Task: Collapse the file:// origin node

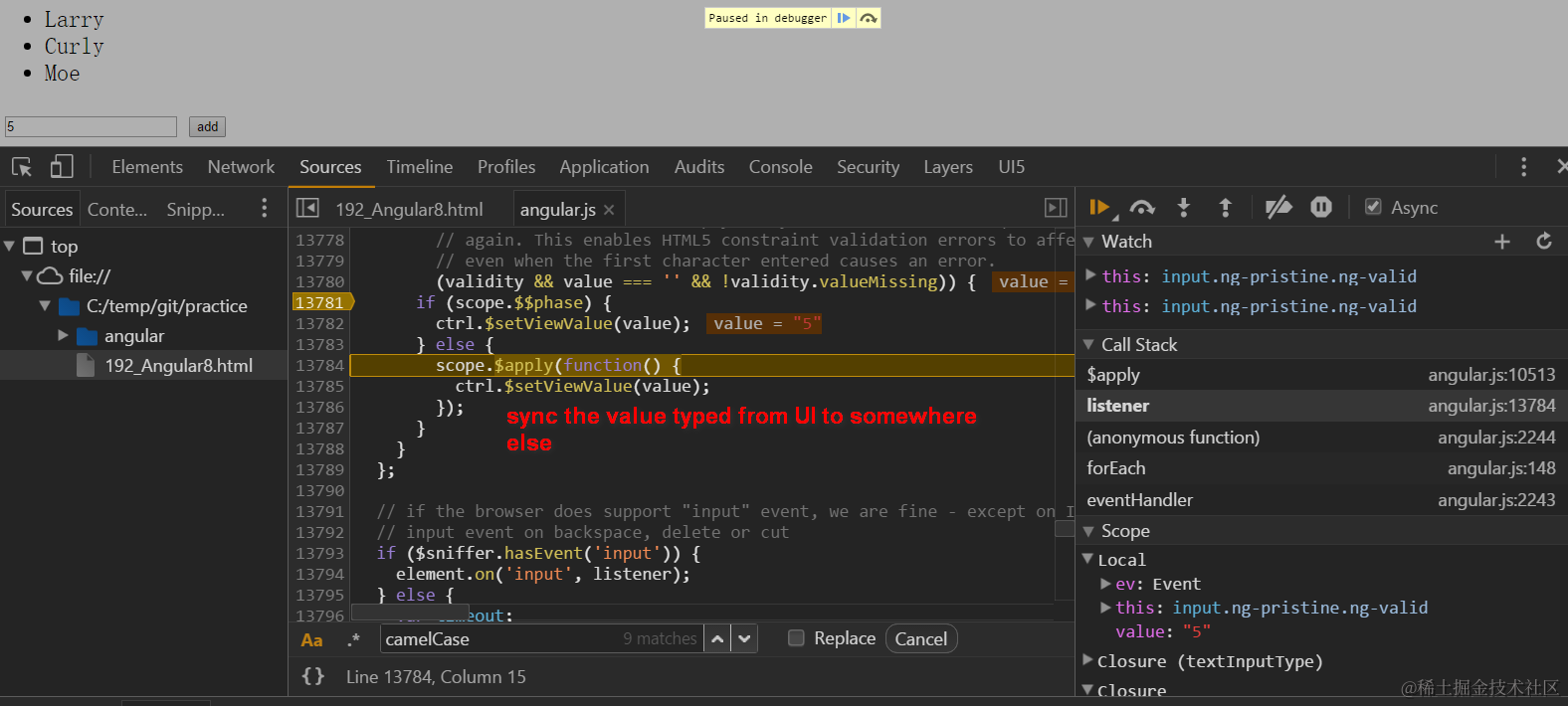Action: (27, 275)
